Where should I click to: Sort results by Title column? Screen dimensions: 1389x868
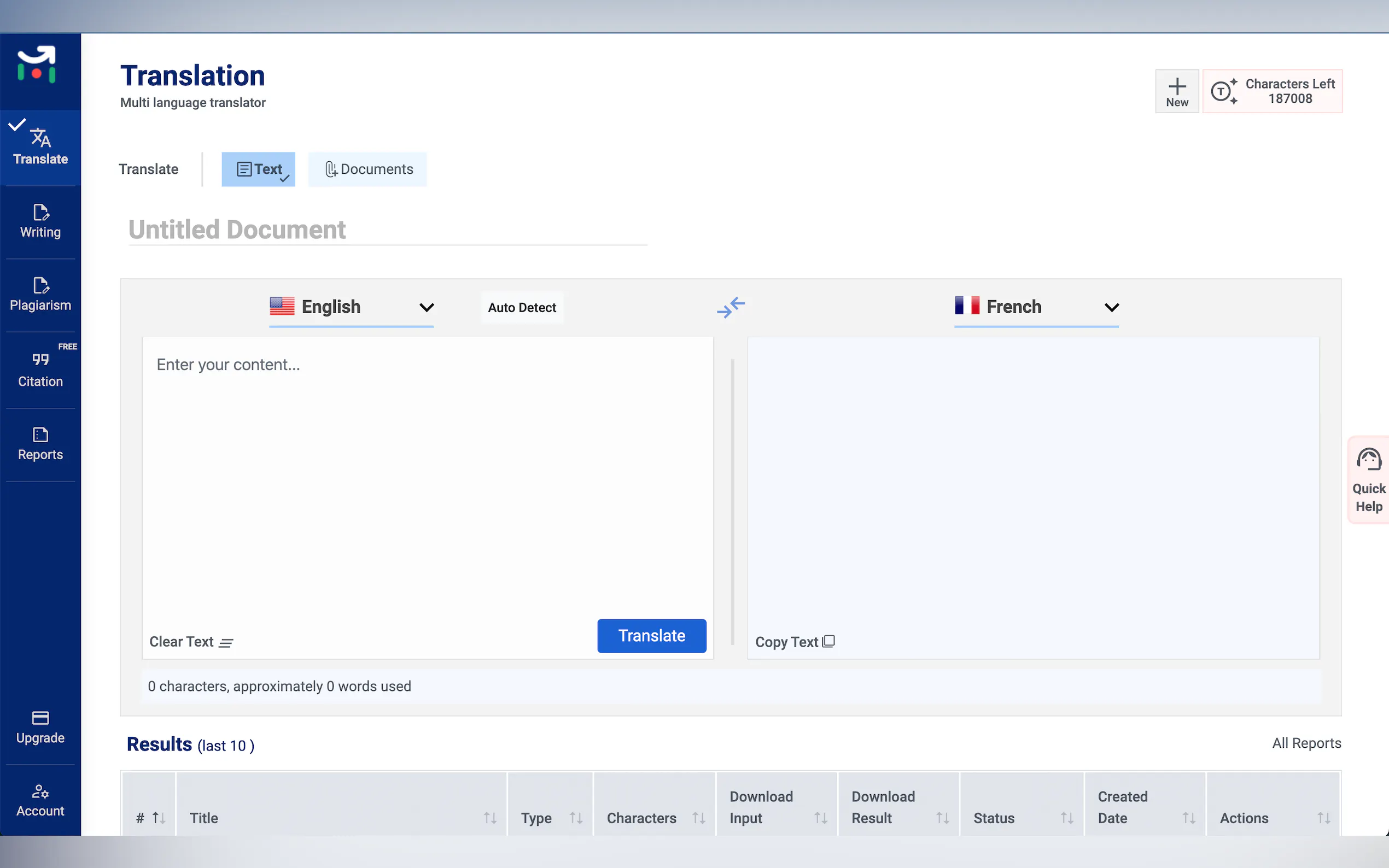pos(489,818)
